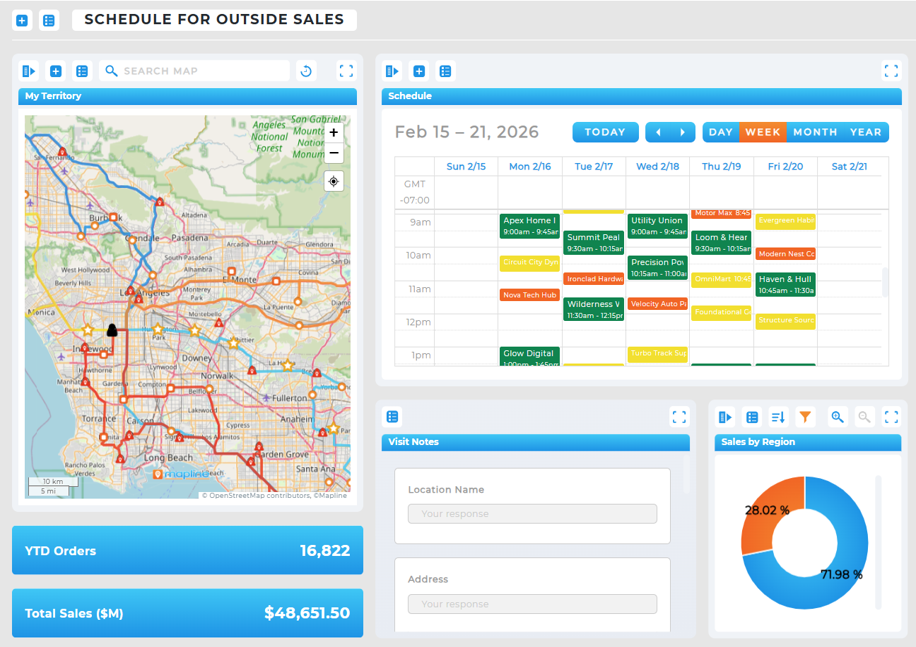This screenshot has height=647, width=916.
Task: Click the sort icon on Sales by Region
Action: point(778,417)
